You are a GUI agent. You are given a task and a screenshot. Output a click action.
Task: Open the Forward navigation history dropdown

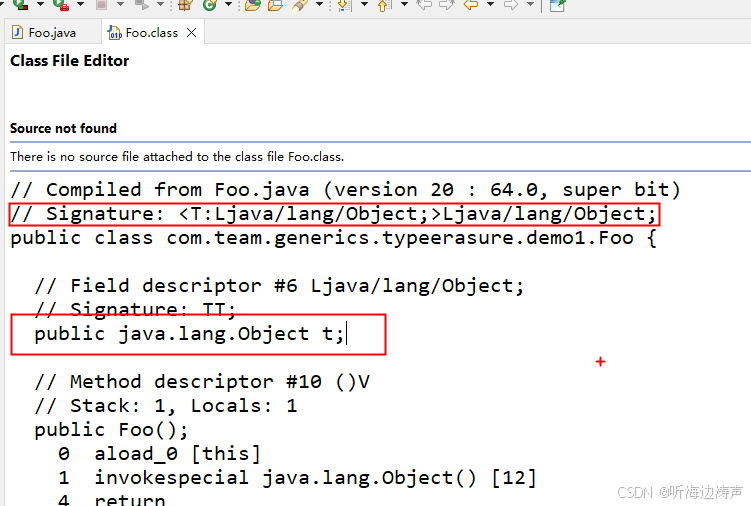point(530,5)
